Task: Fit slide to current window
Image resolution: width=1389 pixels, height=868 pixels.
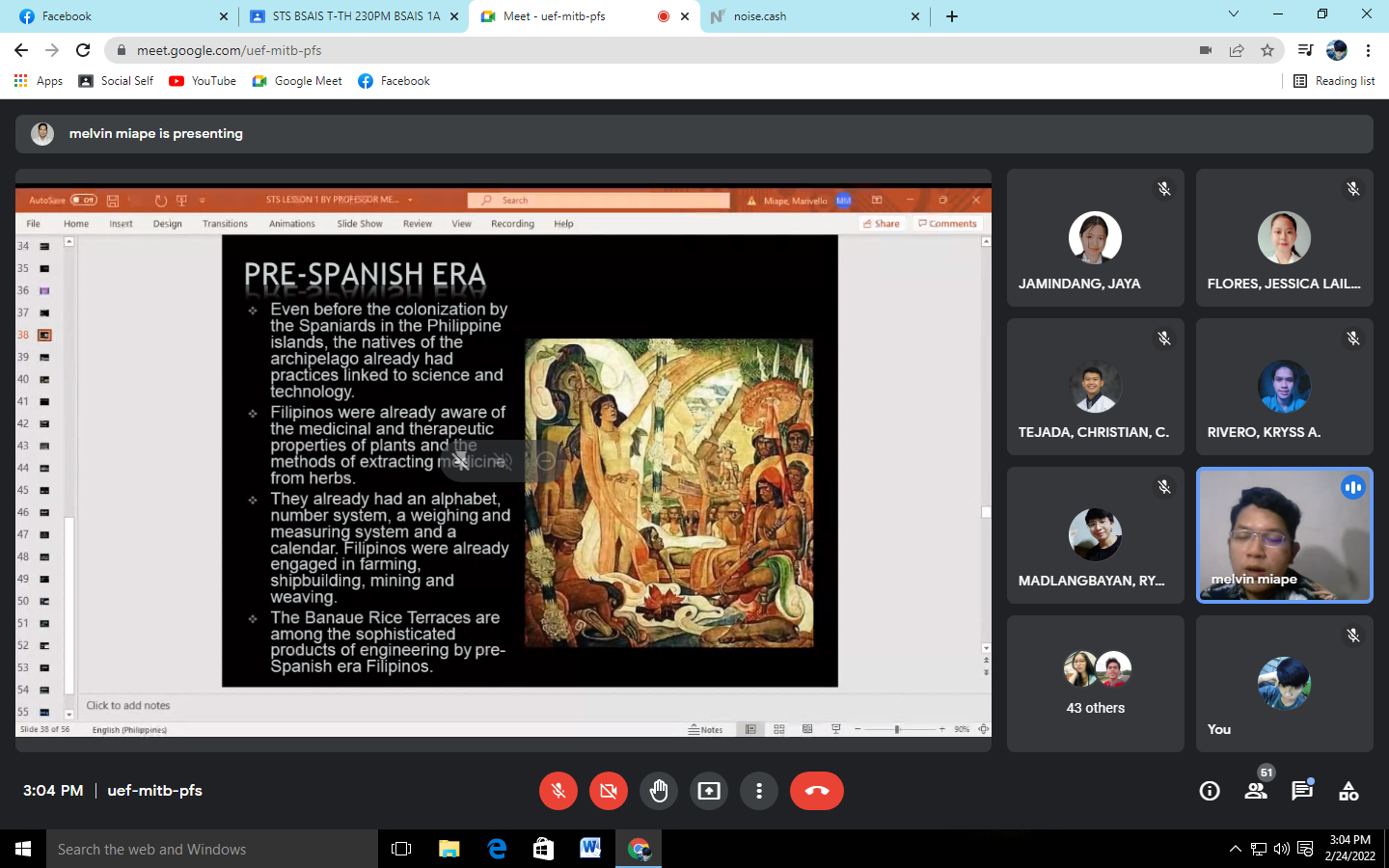Action: tap(983, 730)
